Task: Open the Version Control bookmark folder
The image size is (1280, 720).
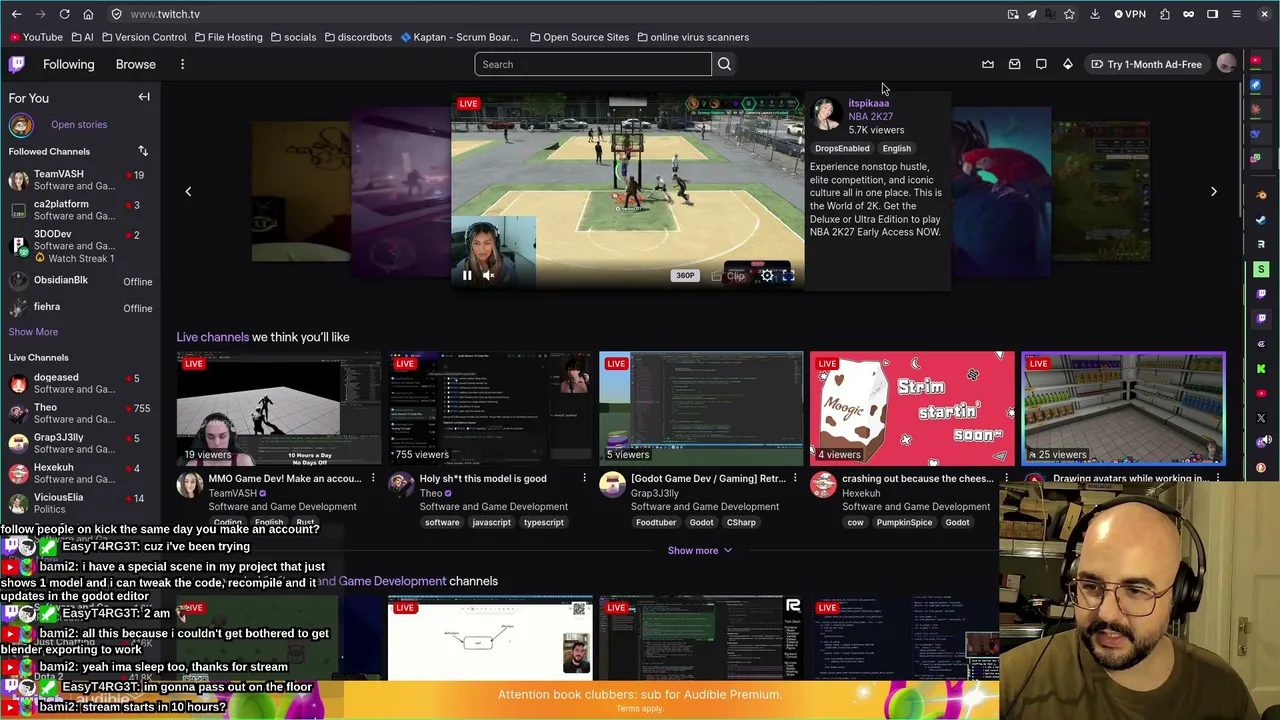Action: tap(143, 37)
